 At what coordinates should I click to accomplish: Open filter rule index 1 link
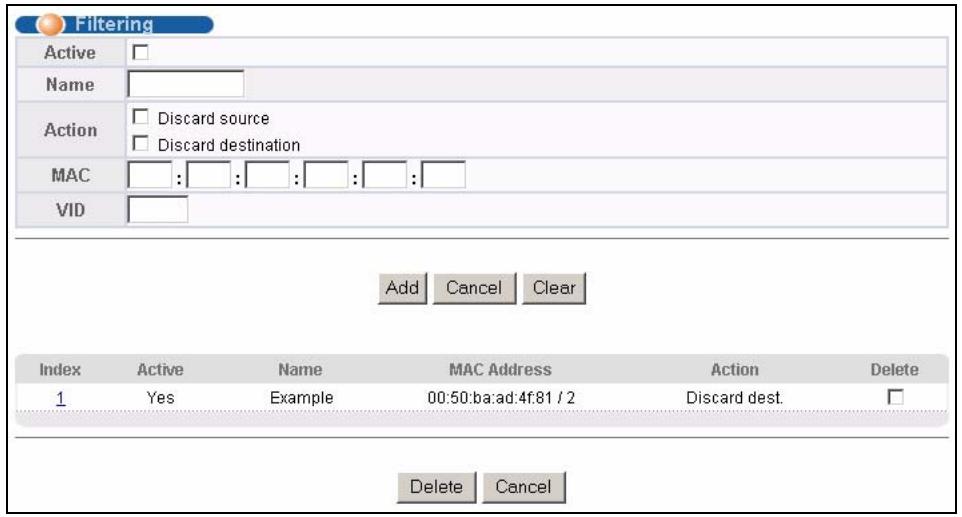(60, 398)
